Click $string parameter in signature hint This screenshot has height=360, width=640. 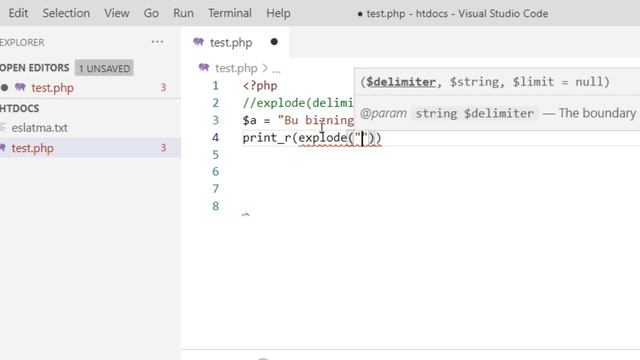pyautogui.click(x=474, y=82)
